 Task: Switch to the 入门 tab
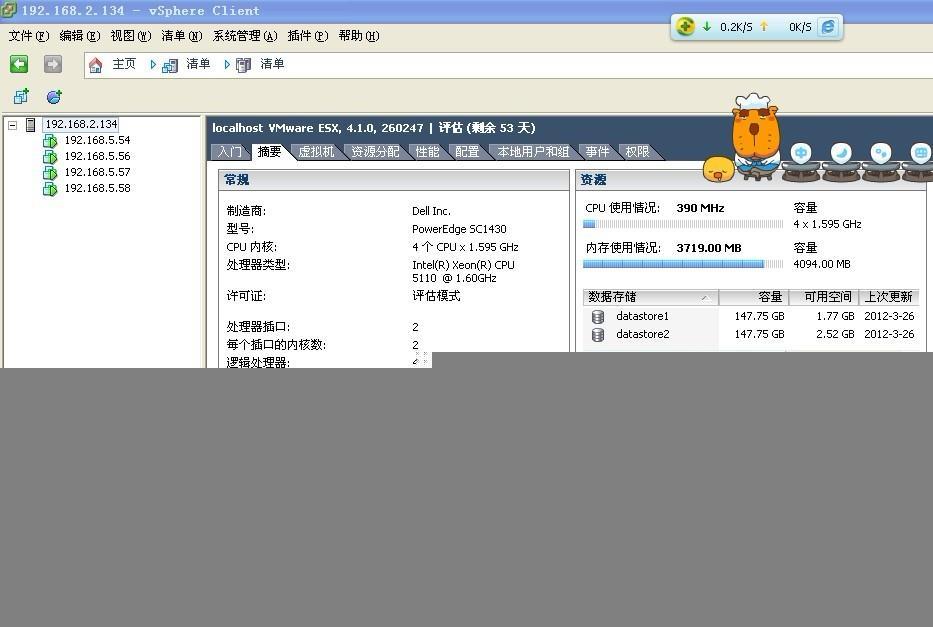point(230,152)
